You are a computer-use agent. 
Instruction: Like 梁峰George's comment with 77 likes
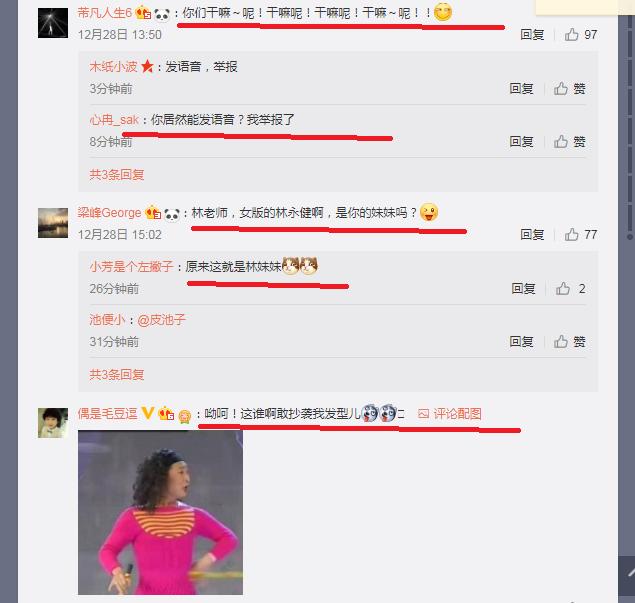(580, 234)
